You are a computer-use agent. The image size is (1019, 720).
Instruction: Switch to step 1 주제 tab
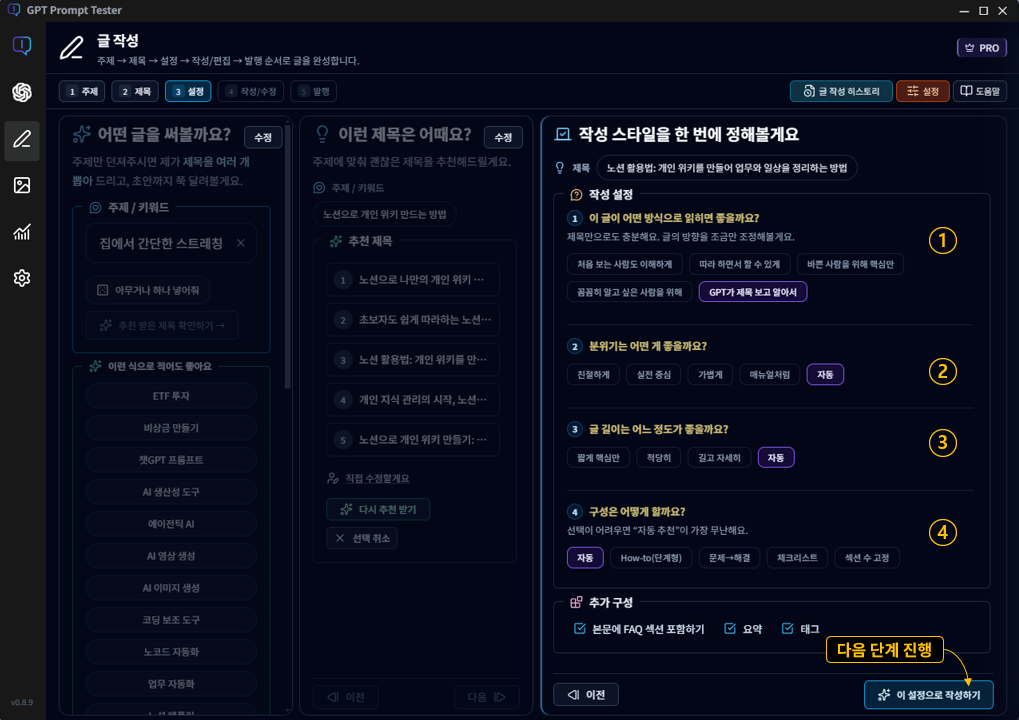[81, 90]
